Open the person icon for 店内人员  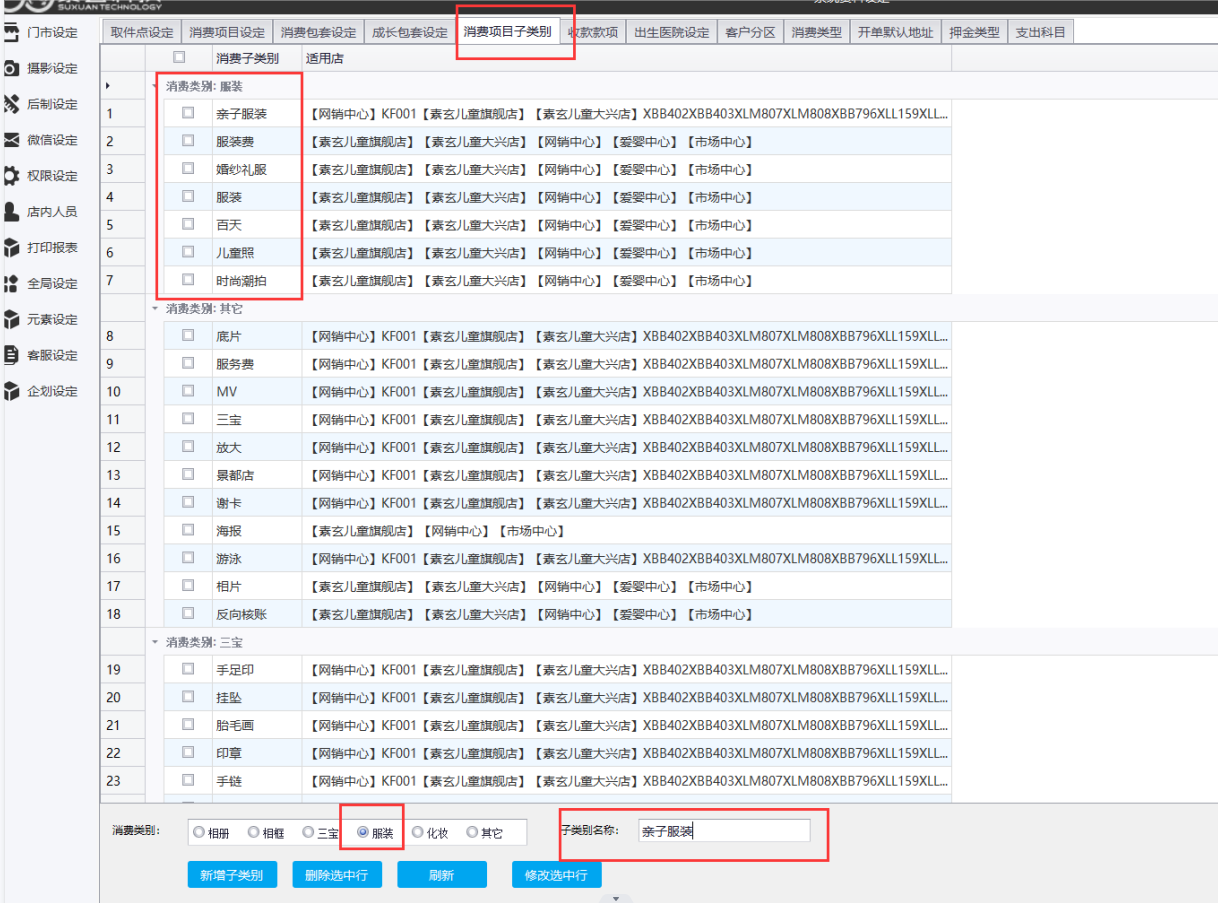12,212
